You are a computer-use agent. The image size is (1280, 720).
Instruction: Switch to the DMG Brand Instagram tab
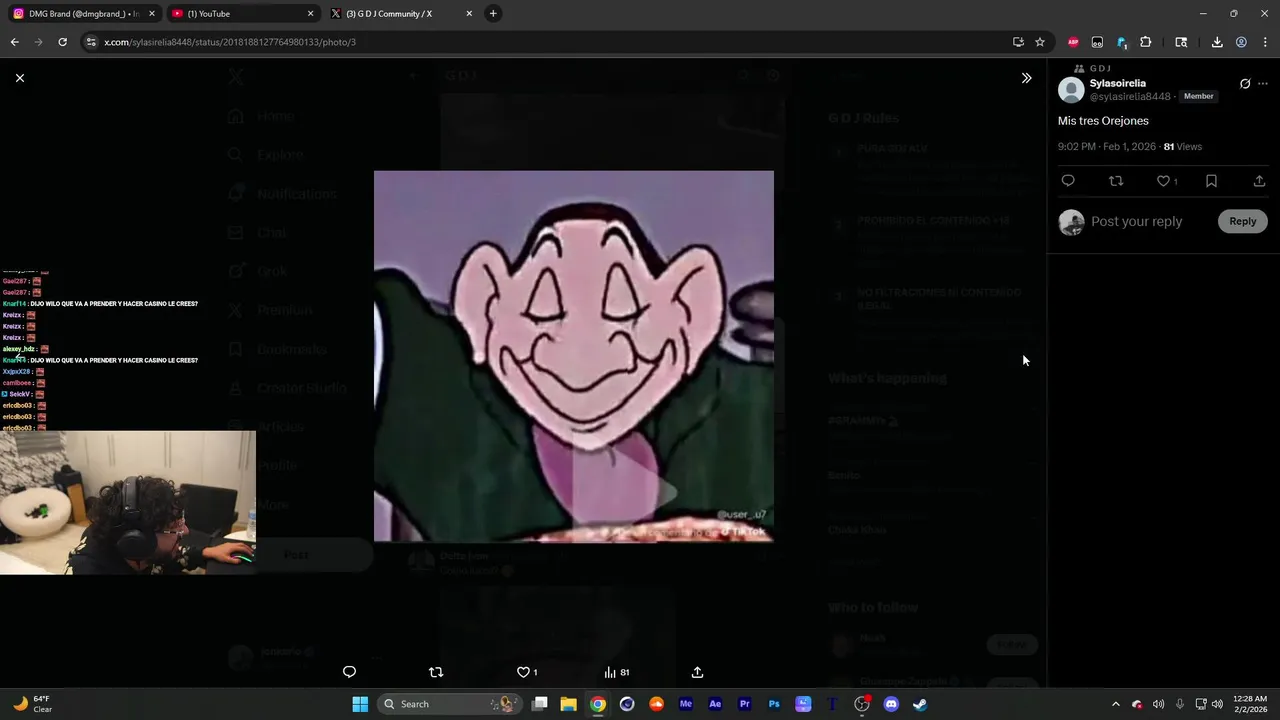click(x=84, y=14)
